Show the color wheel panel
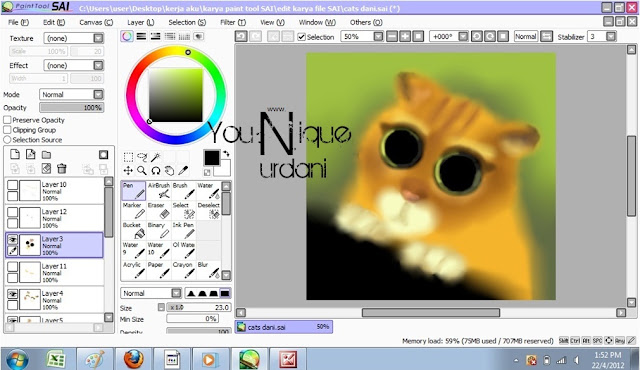This screenshot has width=640, height=370. pos(127,36)
